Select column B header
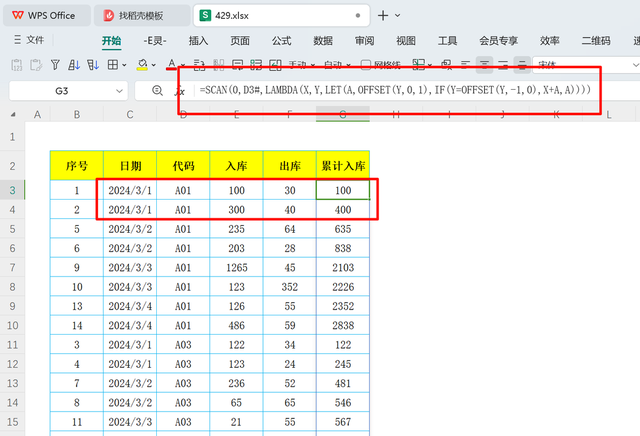The height and width of the screenshot is (436, 640). click(77, 115)
